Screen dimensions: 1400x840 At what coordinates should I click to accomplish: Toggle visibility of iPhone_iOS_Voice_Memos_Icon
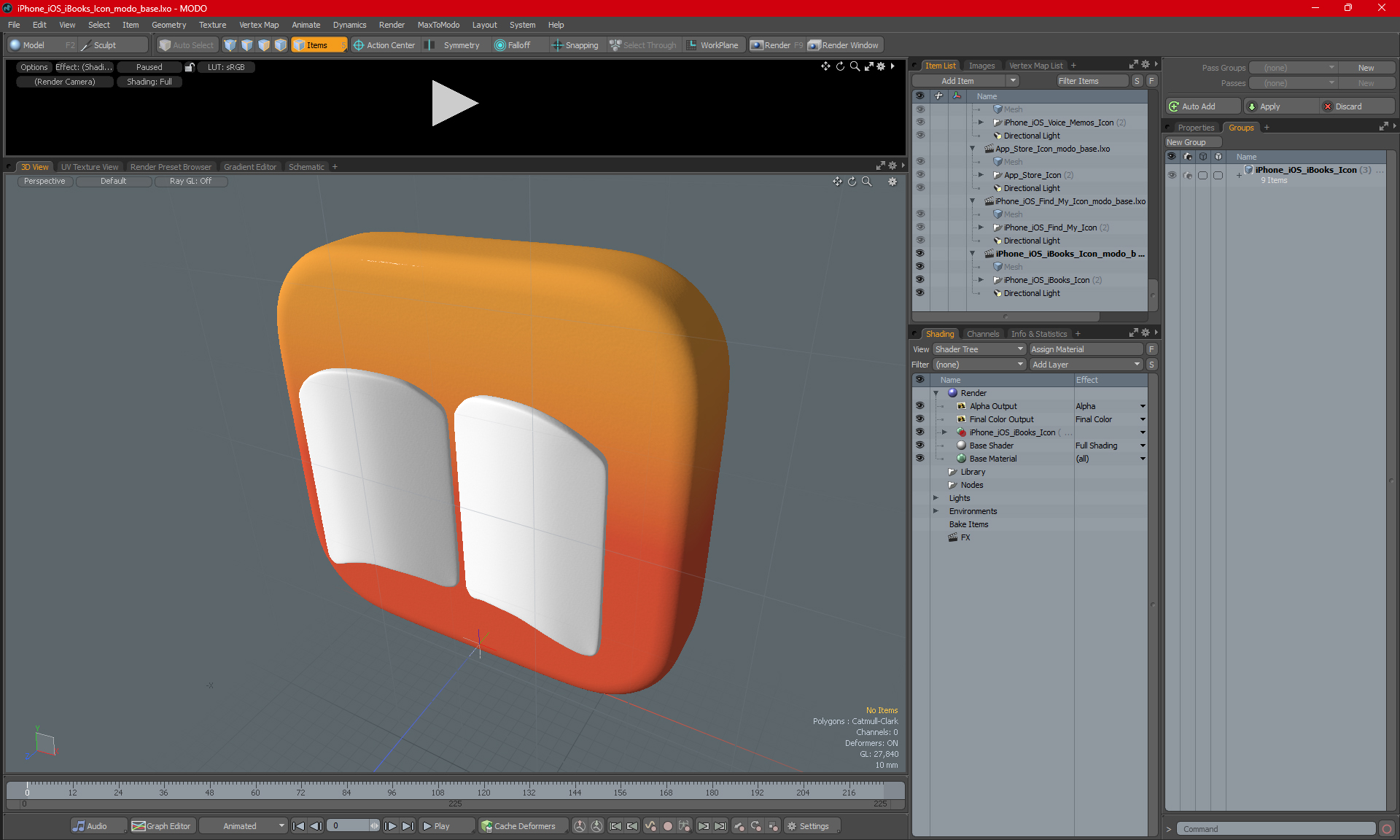tap(919, 122)
